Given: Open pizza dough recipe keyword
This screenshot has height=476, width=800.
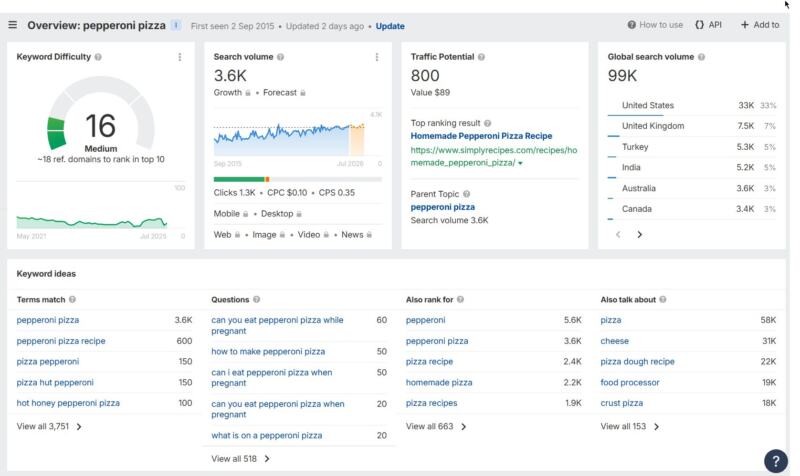Looking at the screenshot, I should (637, 362).
